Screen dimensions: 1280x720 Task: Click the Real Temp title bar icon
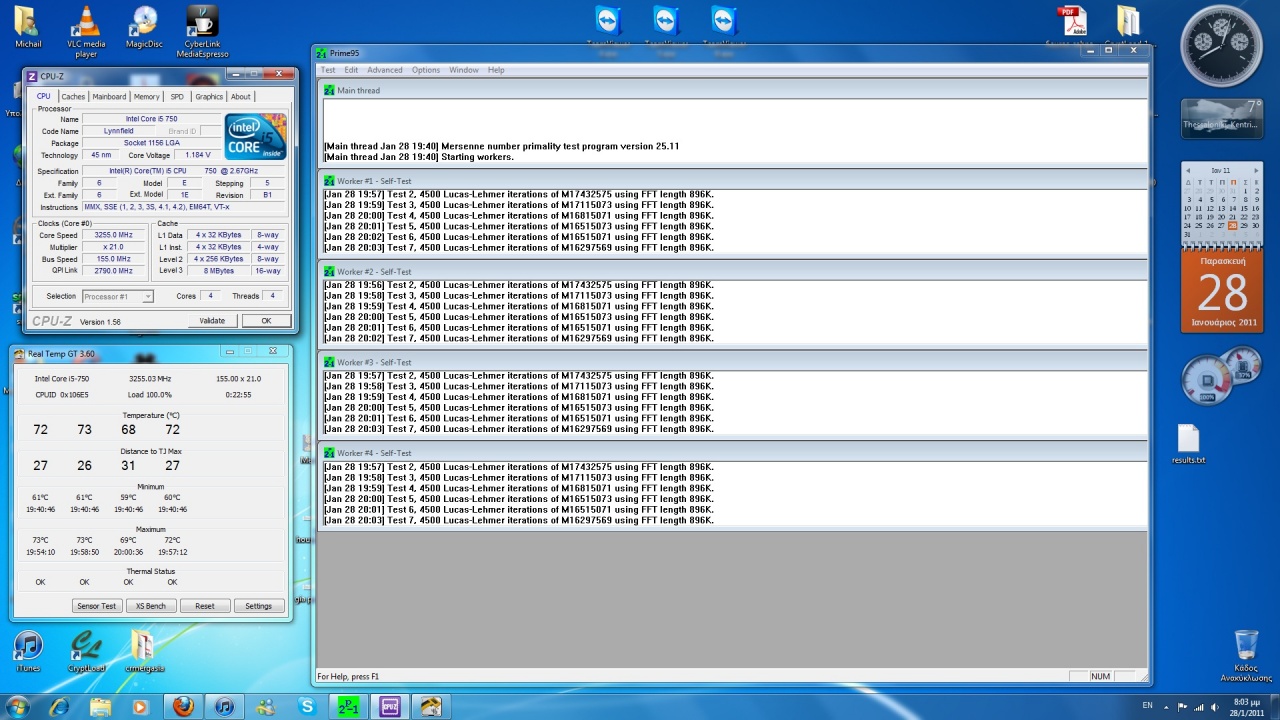tap(19, 354)
